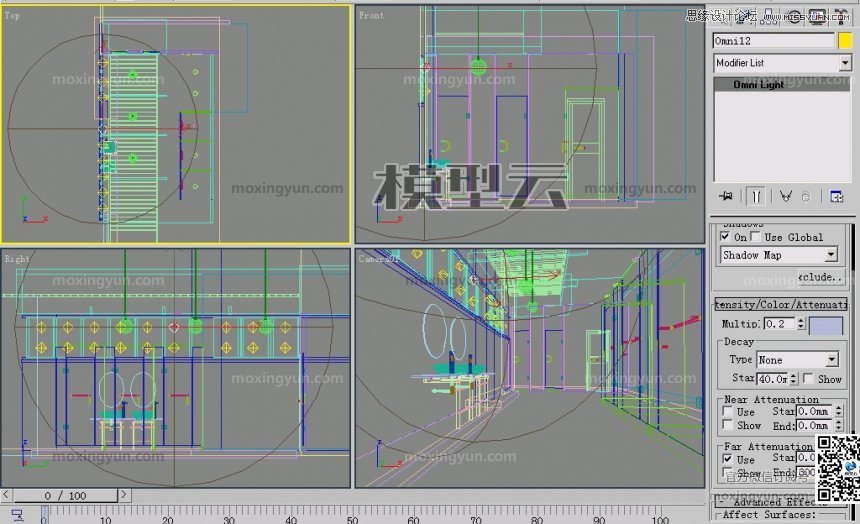
Task: Click the Multiplier spinner arrows
Action: [x=801, y=324]
